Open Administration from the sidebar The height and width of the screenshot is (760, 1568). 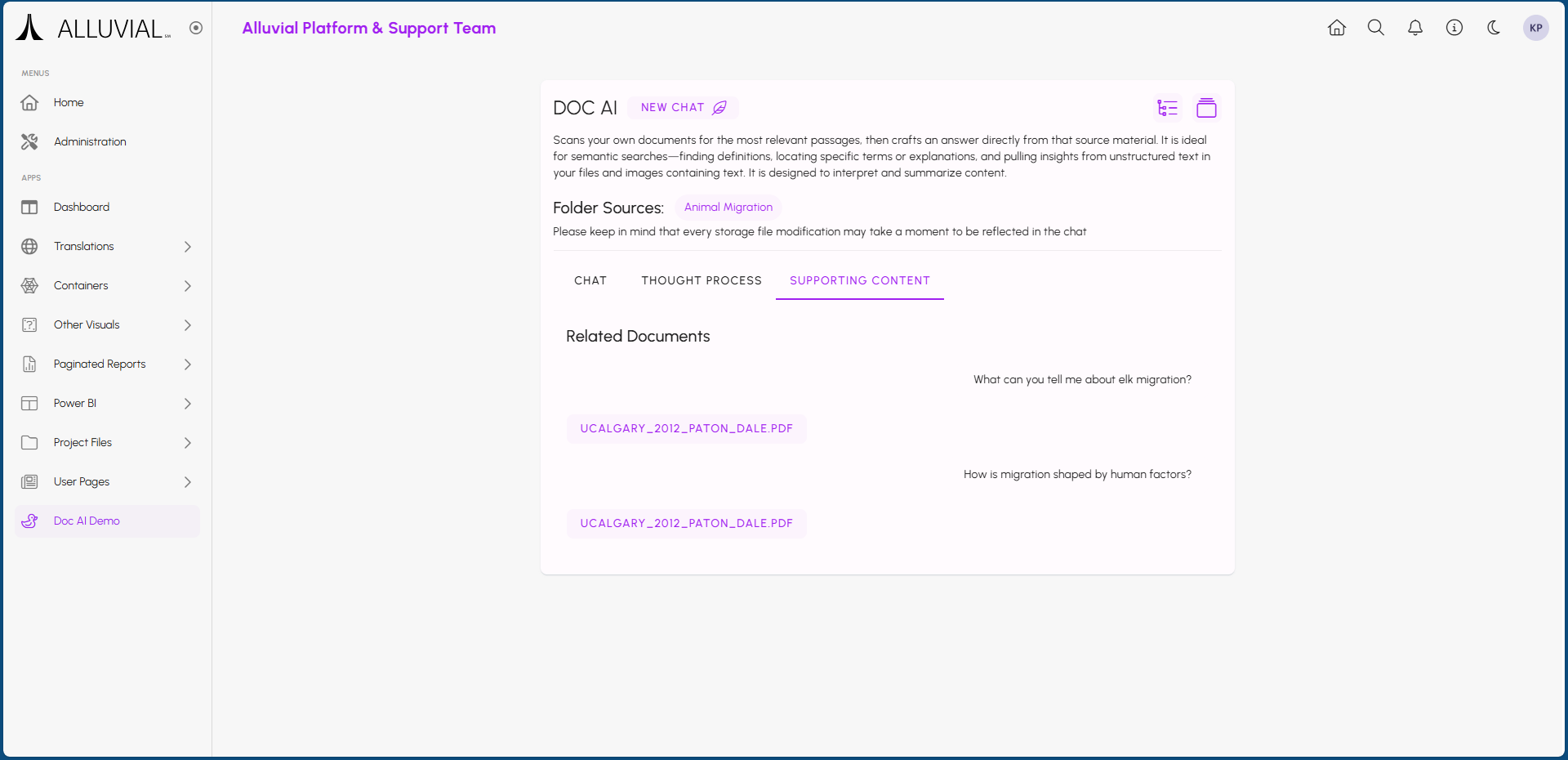click(x=90, y=141)
